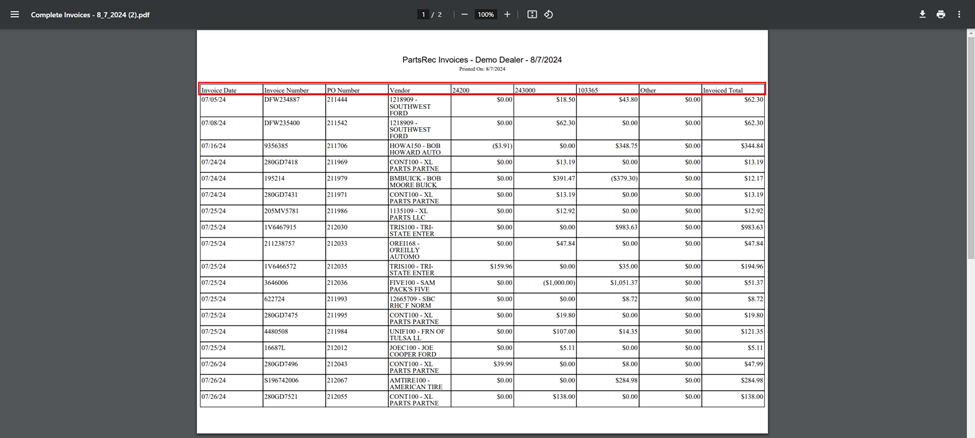Click PO number 211706
The width and height of the screenshot is (975, 438).
pyautogui.click(x=337, y=146)
